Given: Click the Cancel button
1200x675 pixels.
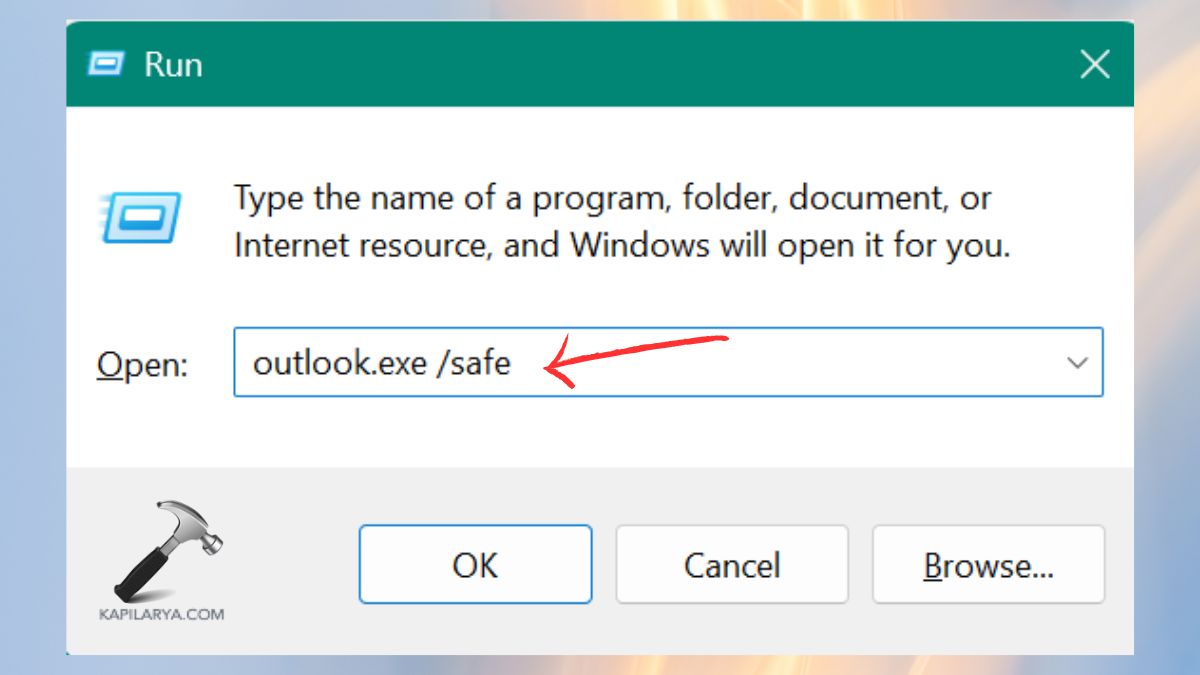Looking at the screenshot, I should tap(732, 564).
